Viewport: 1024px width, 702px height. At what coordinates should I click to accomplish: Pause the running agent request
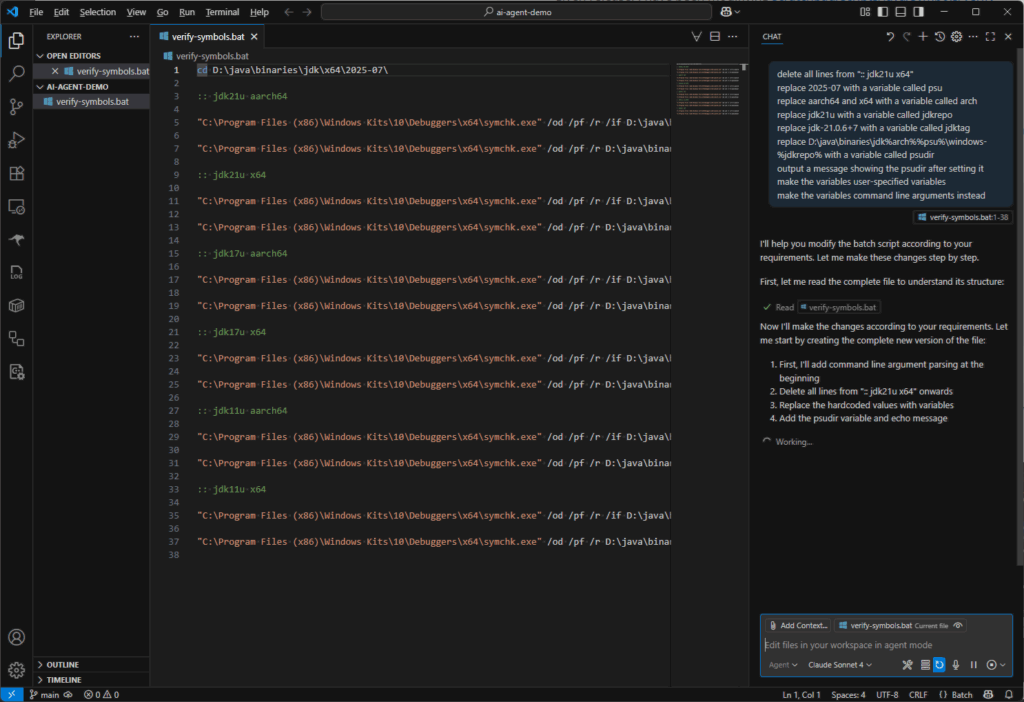(973, 665)
